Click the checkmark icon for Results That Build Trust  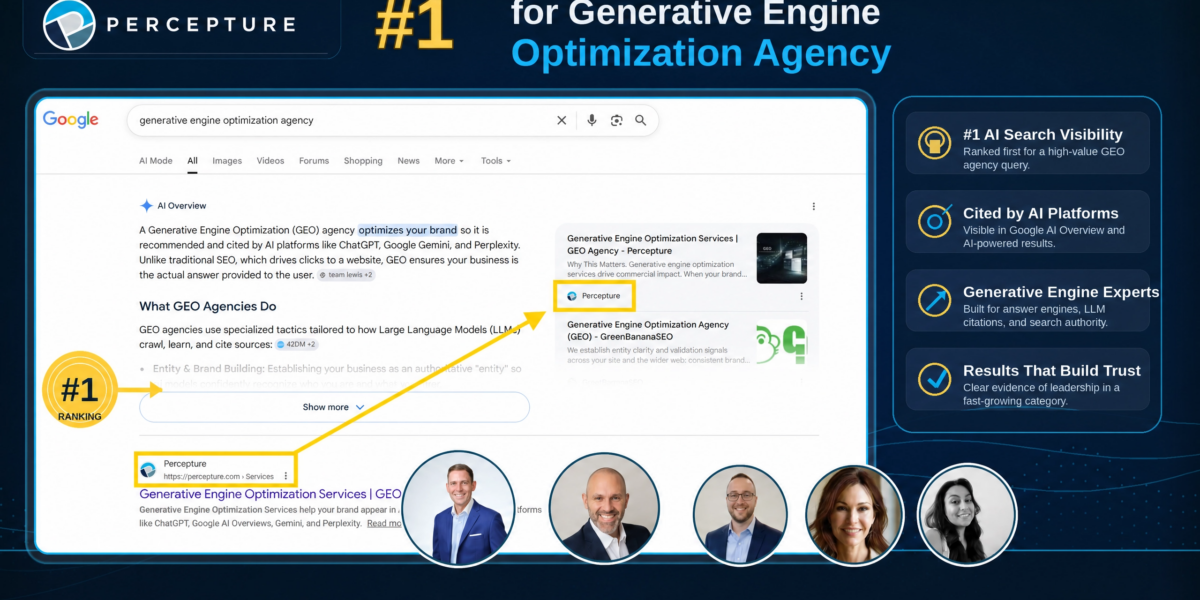click(x=934, y=378)
